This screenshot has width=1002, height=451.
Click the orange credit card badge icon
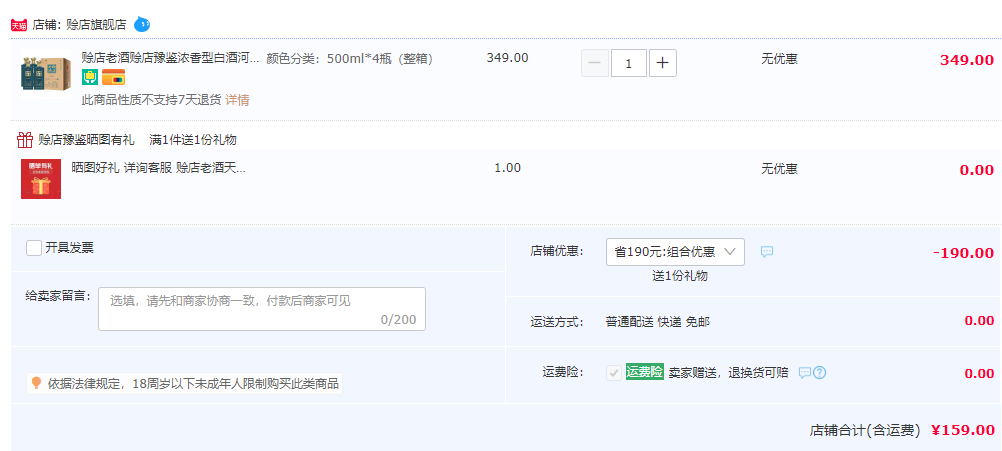pyautogui.click(x=113, y=77)
